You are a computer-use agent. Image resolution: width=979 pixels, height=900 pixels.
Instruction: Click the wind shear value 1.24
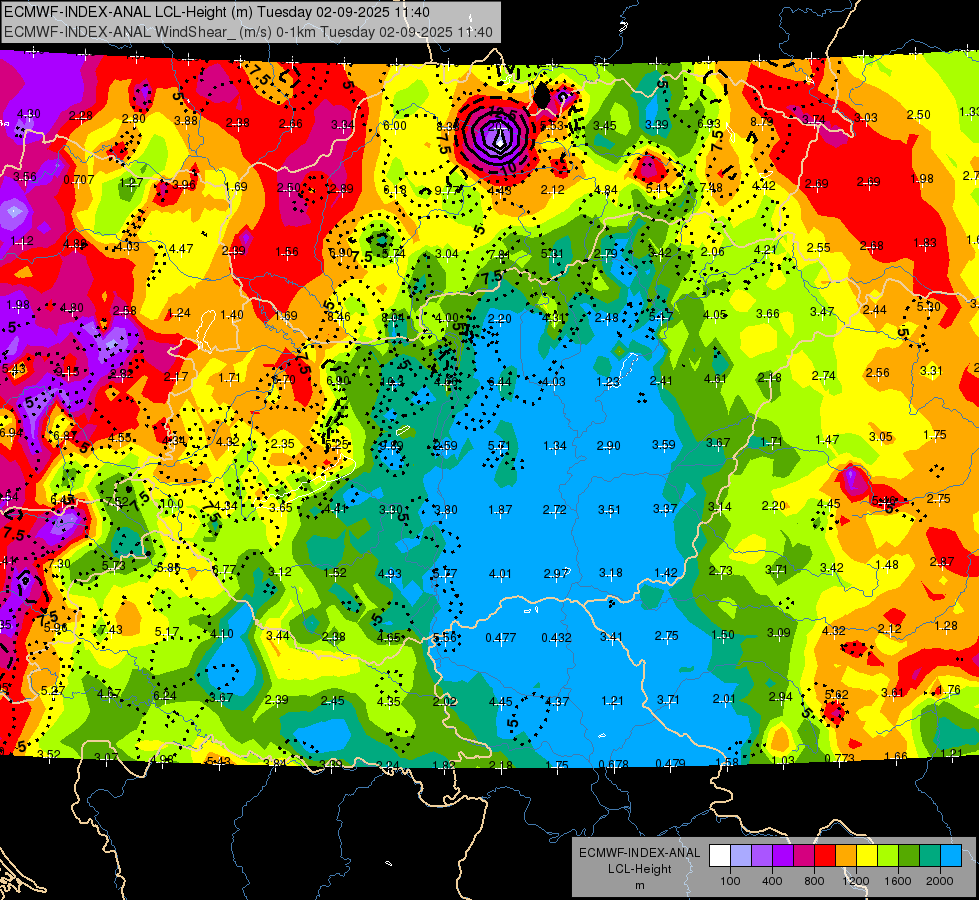pos(179,312)
